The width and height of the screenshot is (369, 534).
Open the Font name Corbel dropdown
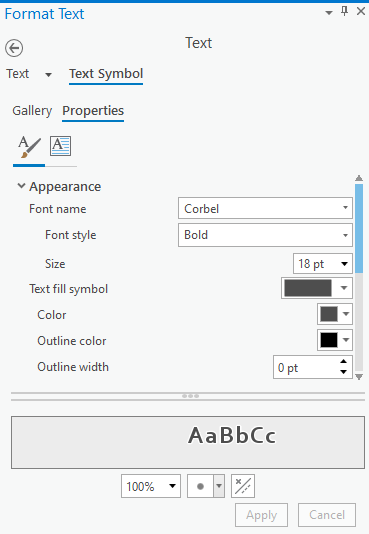coord(265,208)
